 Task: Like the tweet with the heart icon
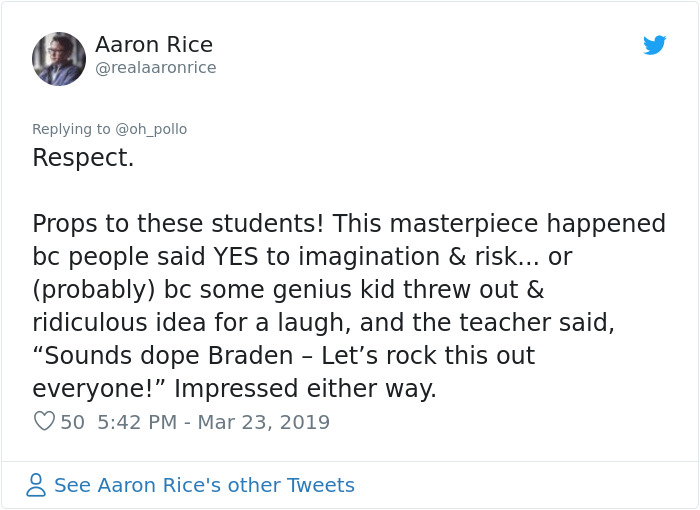point(44,422)
